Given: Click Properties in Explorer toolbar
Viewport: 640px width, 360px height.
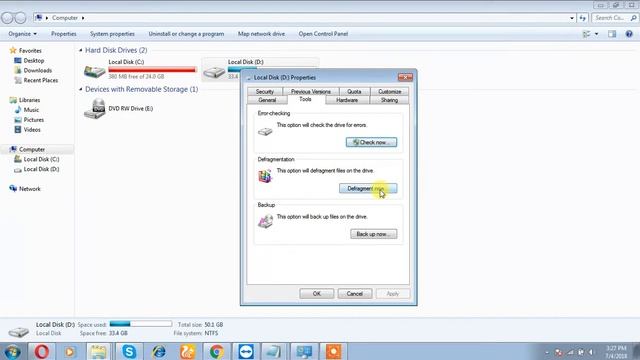Looking at the screenshot, I should [x=64, y=34].
